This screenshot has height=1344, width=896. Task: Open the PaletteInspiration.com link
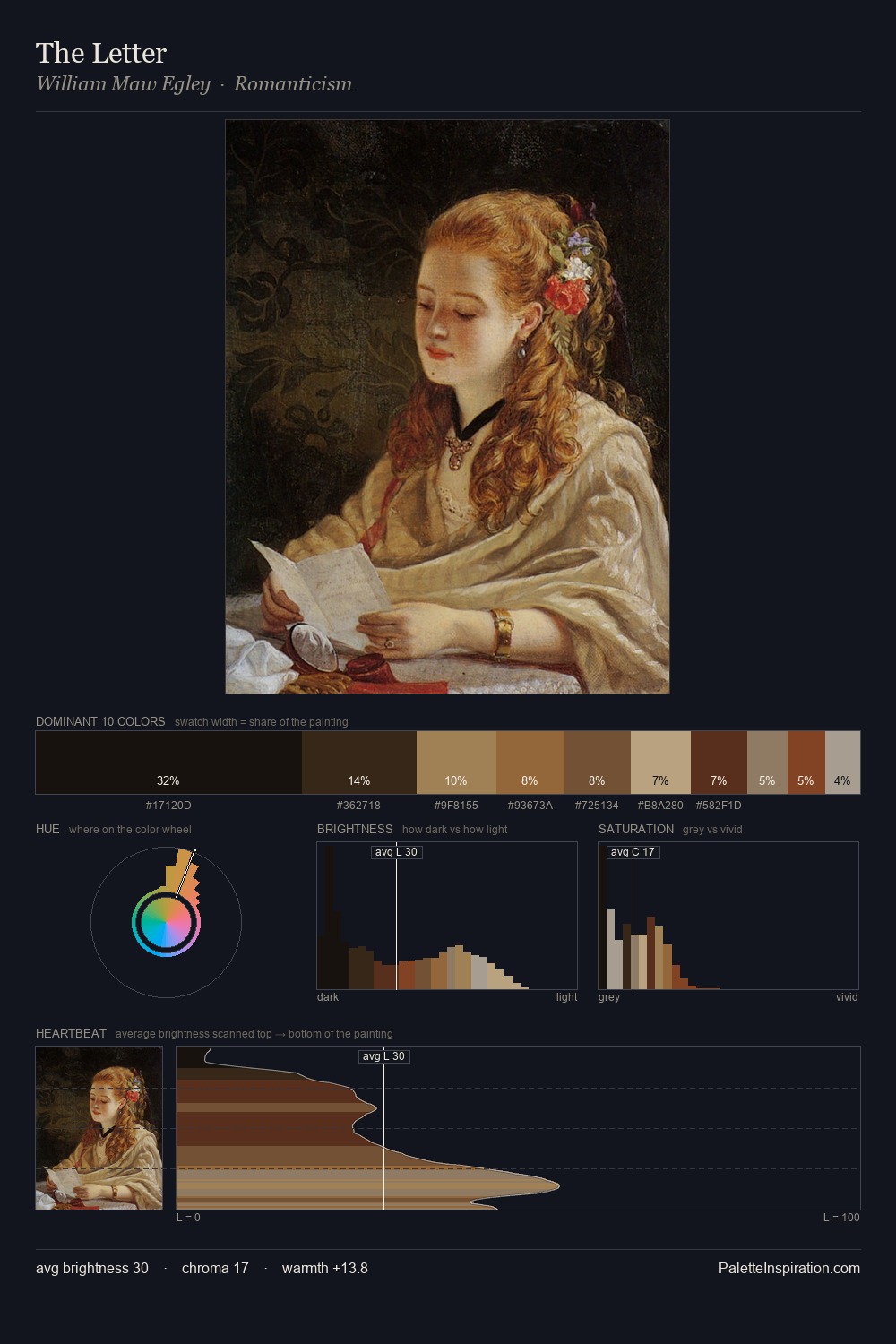point(789,1269)
